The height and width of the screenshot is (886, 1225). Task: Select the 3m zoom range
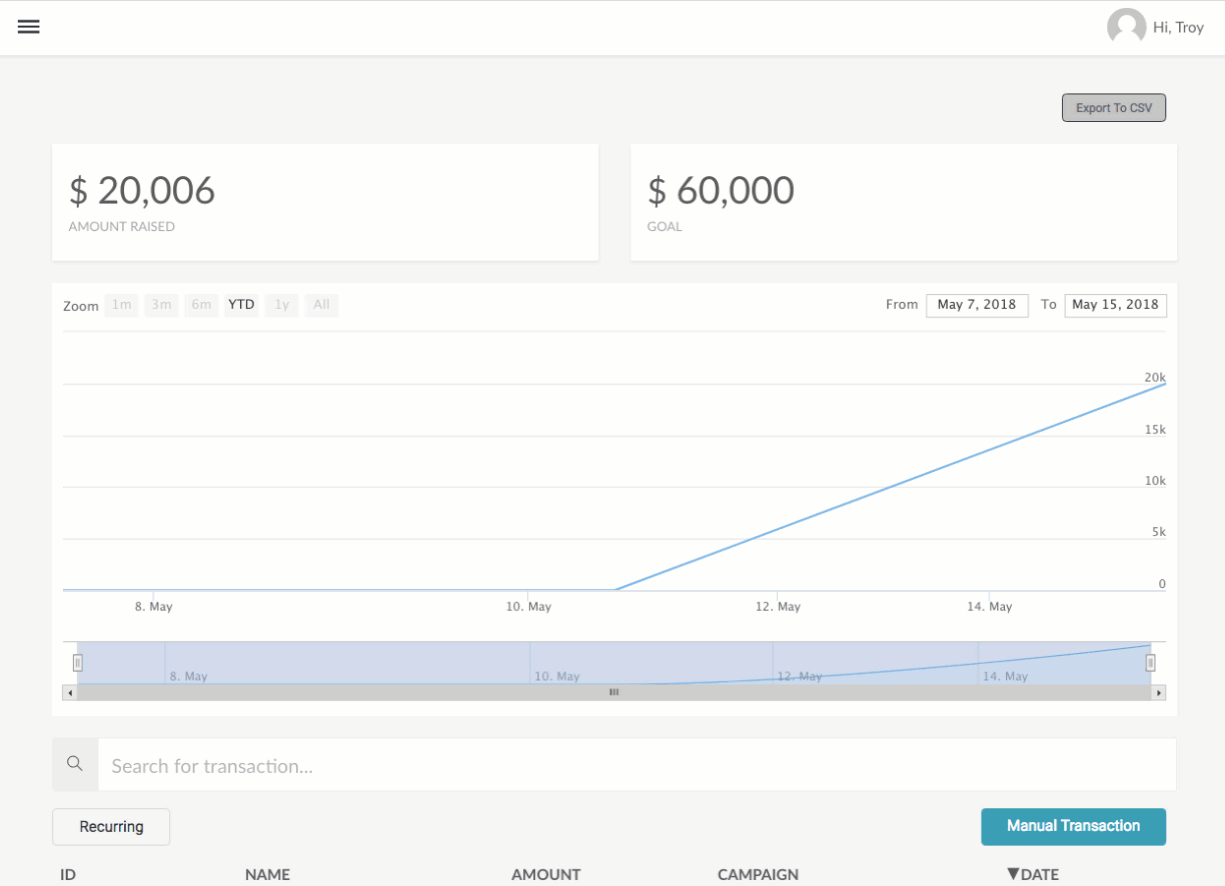161,305
